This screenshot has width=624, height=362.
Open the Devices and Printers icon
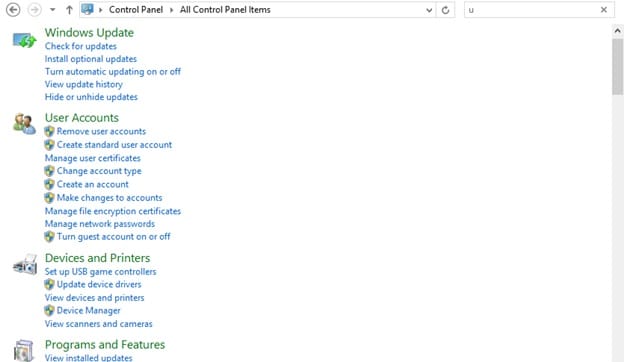[25, 265]
